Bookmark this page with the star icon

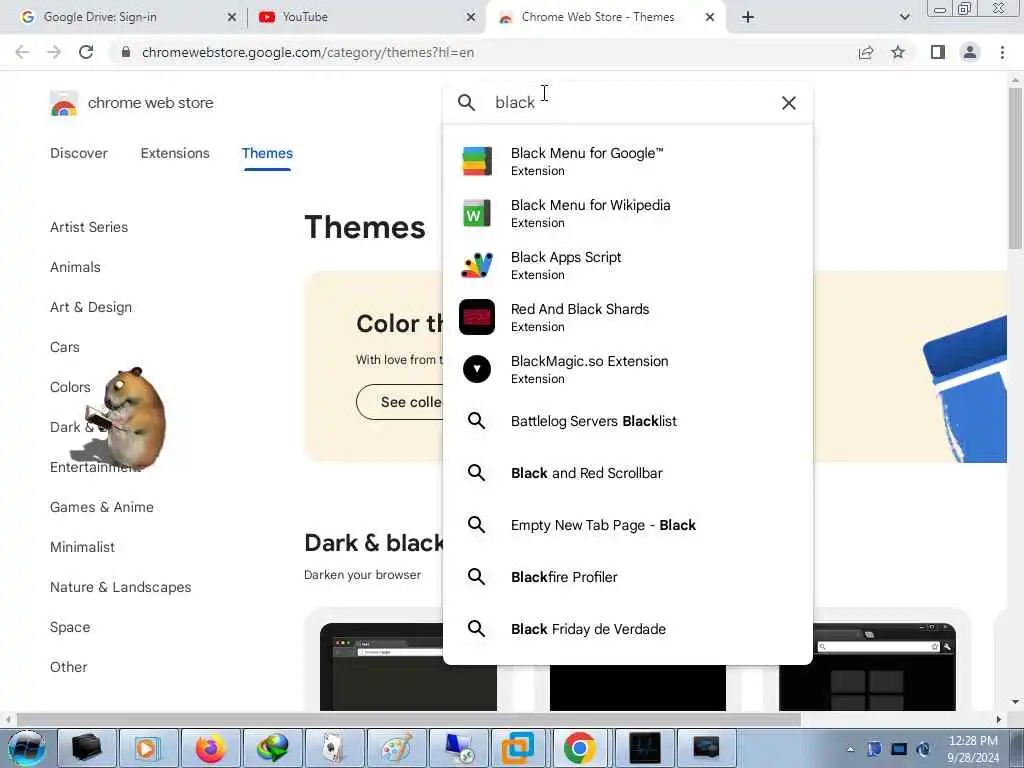coord(898,52)
